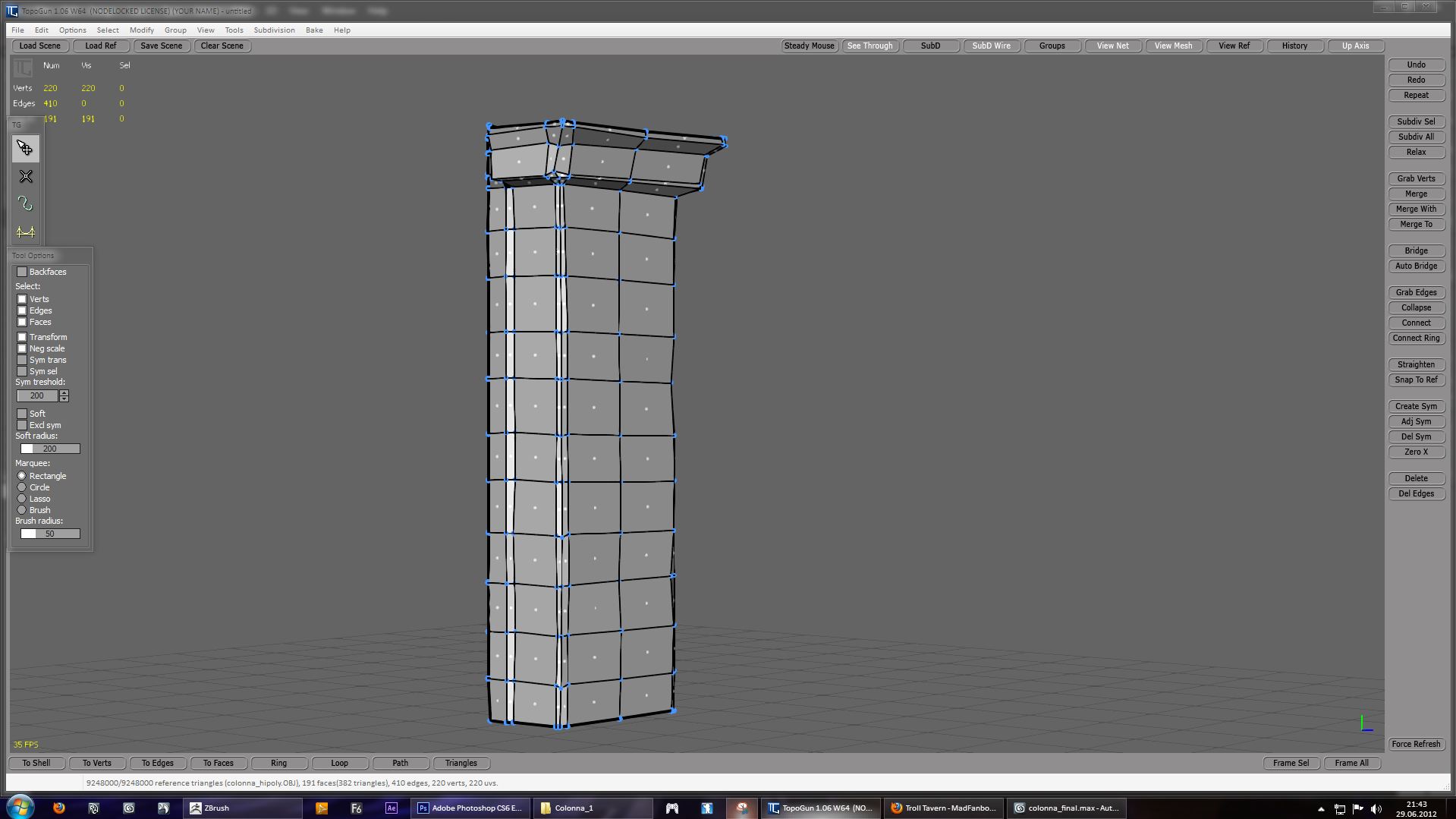
Task: Tick the Transform checkbox
Action: [x=22, y=337]
